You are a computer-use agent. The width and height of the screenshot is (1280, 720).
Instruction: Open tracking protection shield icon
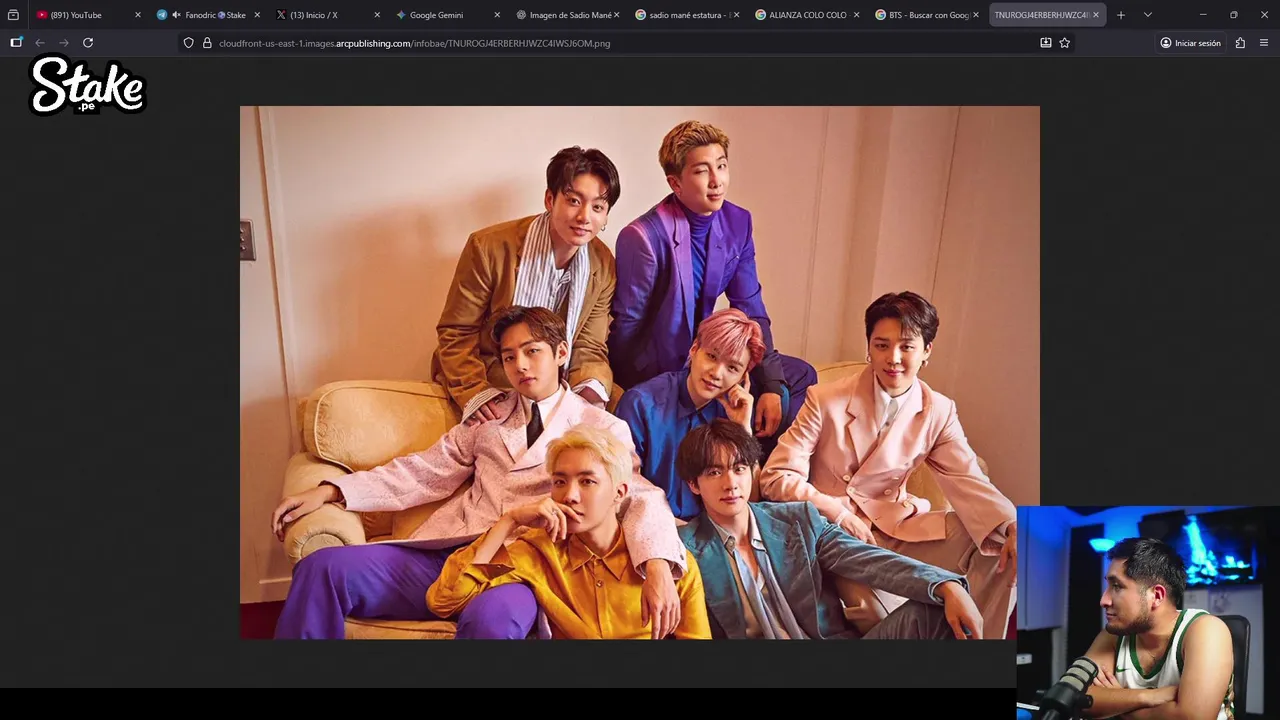coord(188,43)
